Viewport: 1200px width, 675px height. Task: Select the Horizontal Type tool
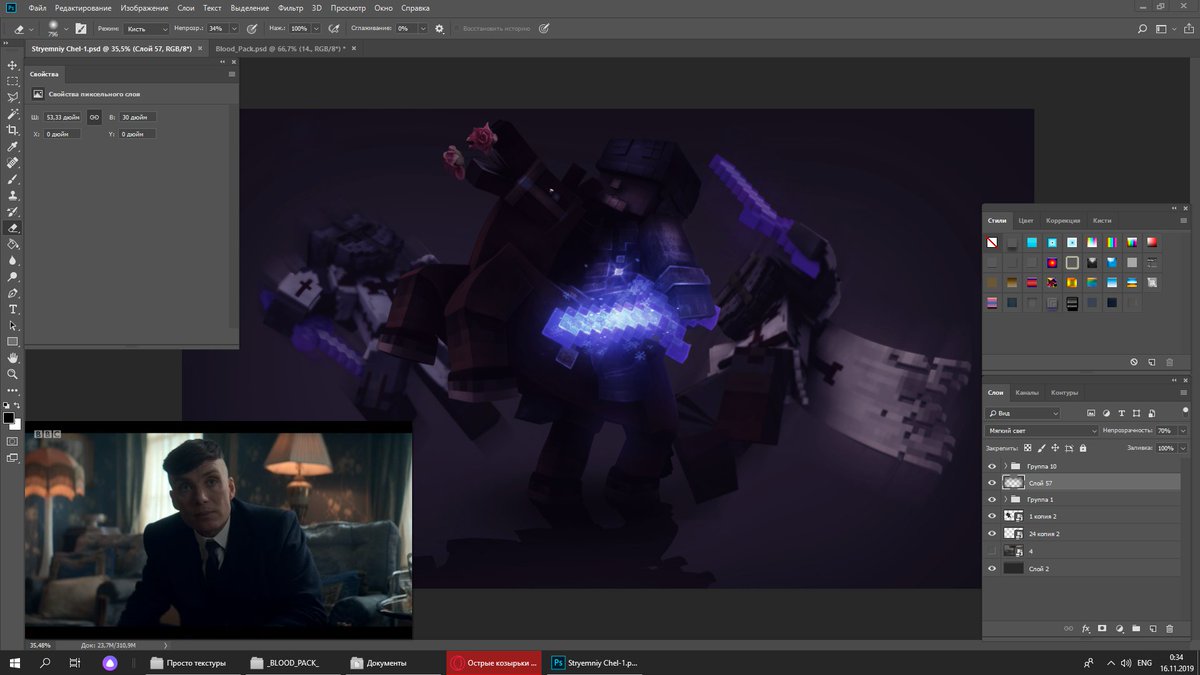[13, 310]
